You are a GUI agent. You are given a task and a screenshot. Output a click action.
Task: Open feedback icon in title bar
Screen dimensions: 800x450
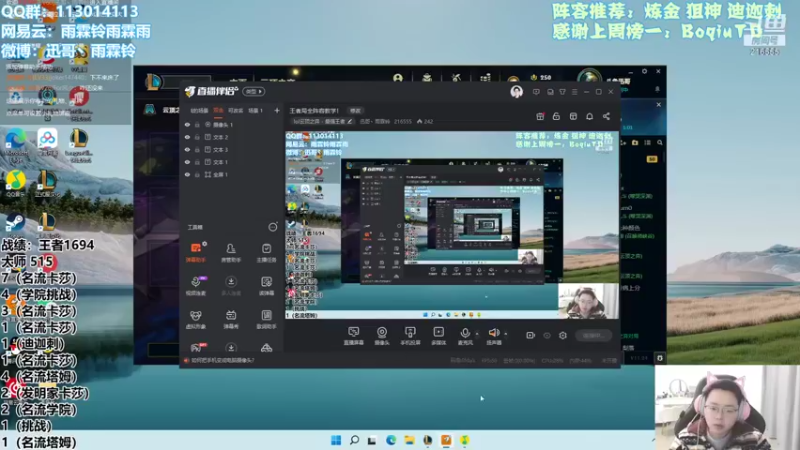point(550,92)
